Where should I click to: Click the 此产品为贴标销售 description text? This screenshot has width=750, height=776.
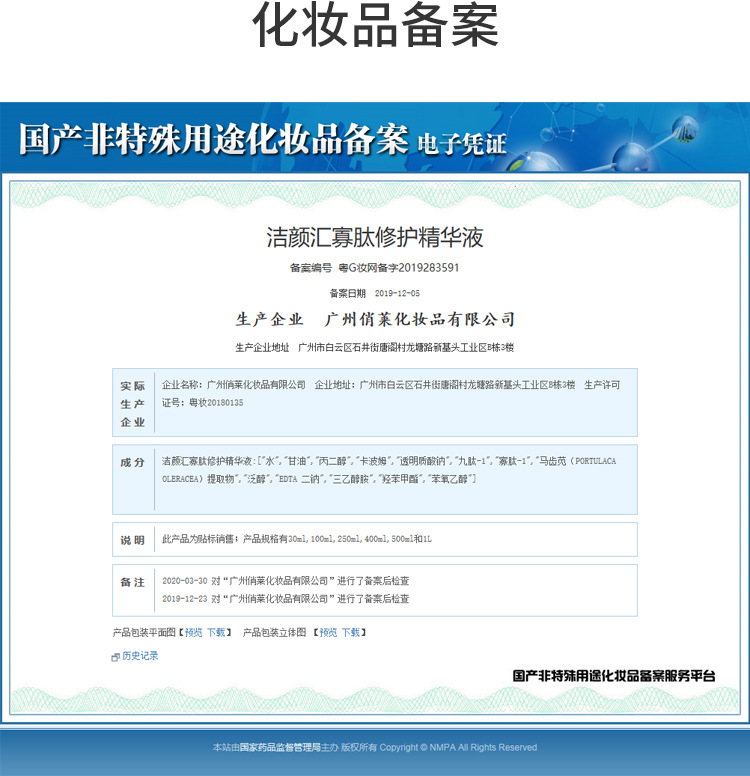(x=297, y=539)
